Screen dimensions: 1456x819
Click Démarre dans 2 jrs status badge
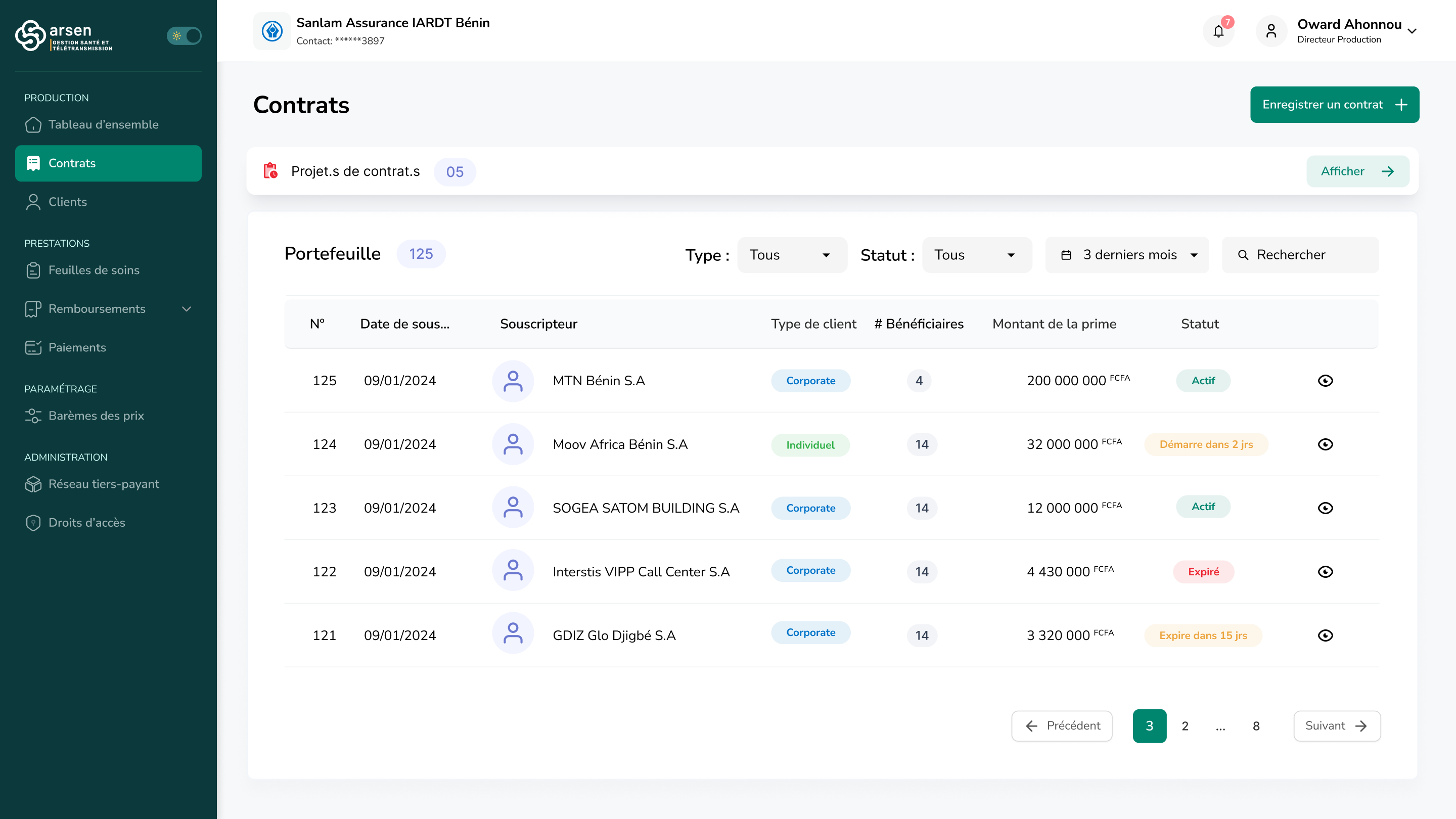click(x=1206, y=444)
